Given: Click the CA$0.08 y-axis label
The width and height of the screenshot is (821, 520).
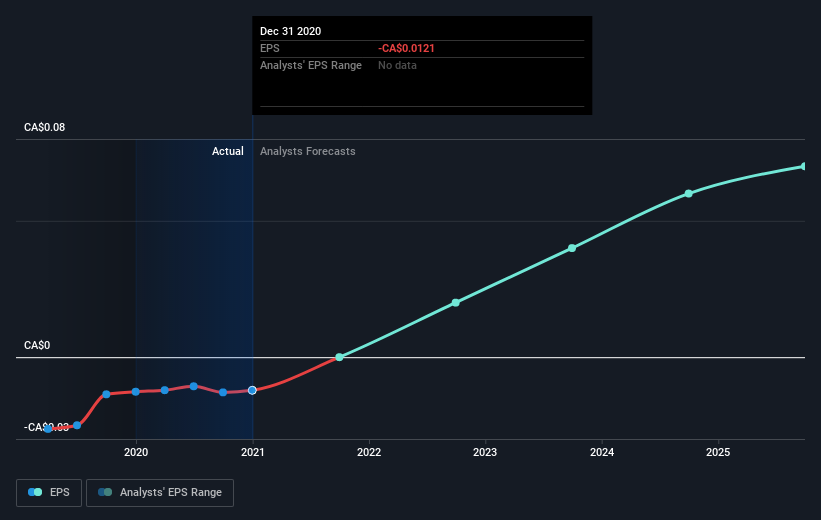Looking at the screenshot, I should pos(45,127).
